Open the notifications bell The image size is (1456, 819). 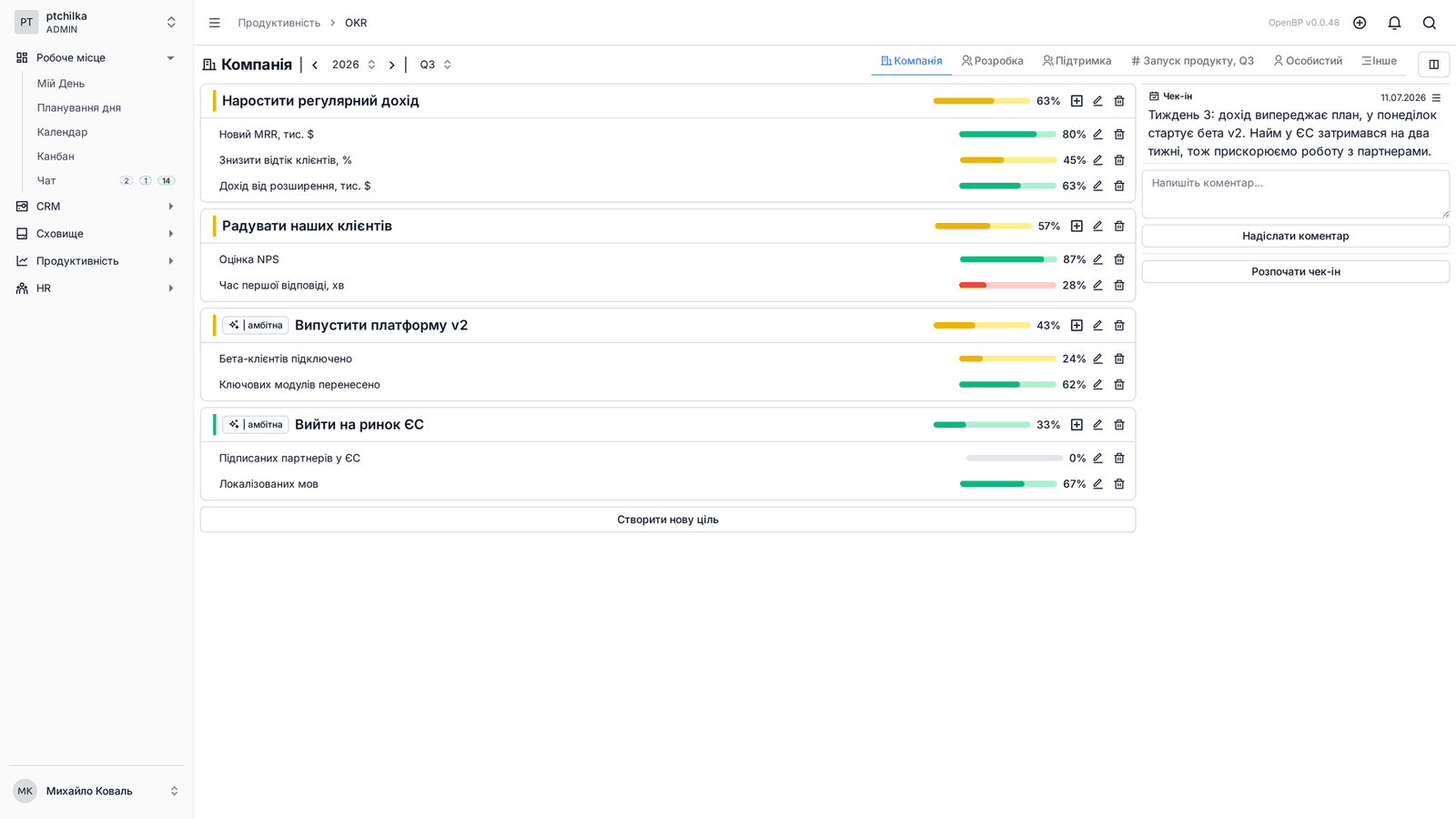coord(1394,23)
